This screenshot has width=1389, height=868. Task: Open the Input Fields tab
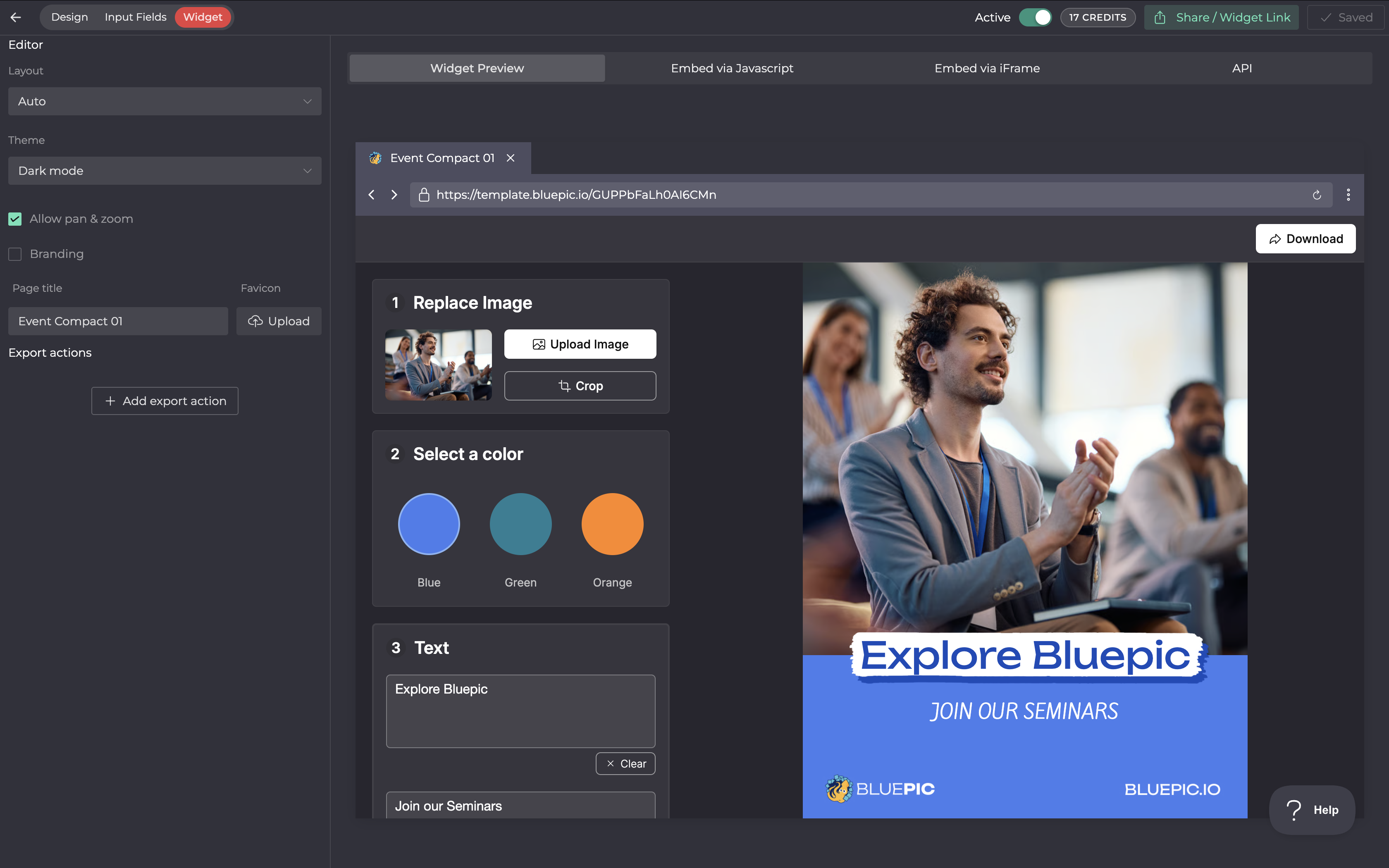point(136,17)
